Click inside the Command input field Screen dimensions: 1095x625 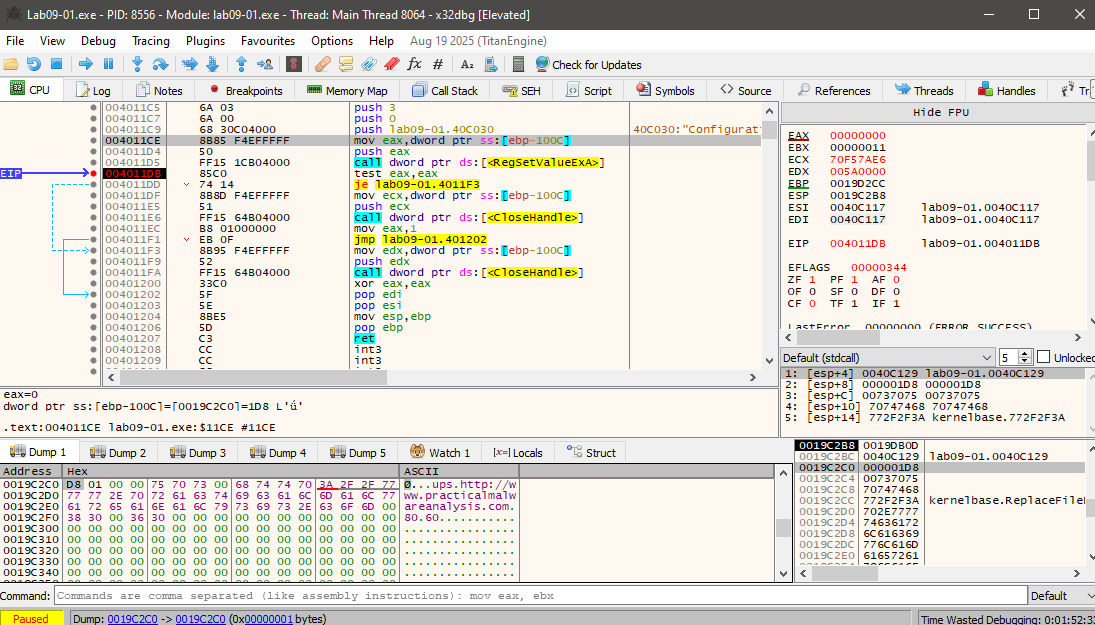(540, 595)
